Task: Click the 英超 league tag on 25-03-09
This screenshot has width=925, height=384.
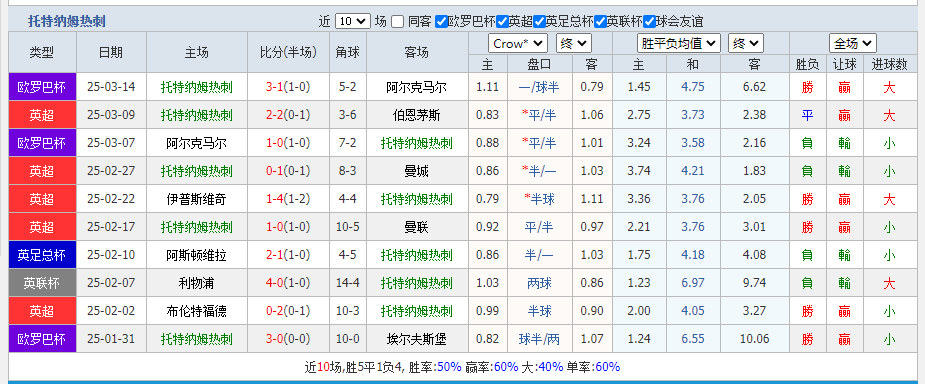Action: pyautogui.click(x=42, y=115)
